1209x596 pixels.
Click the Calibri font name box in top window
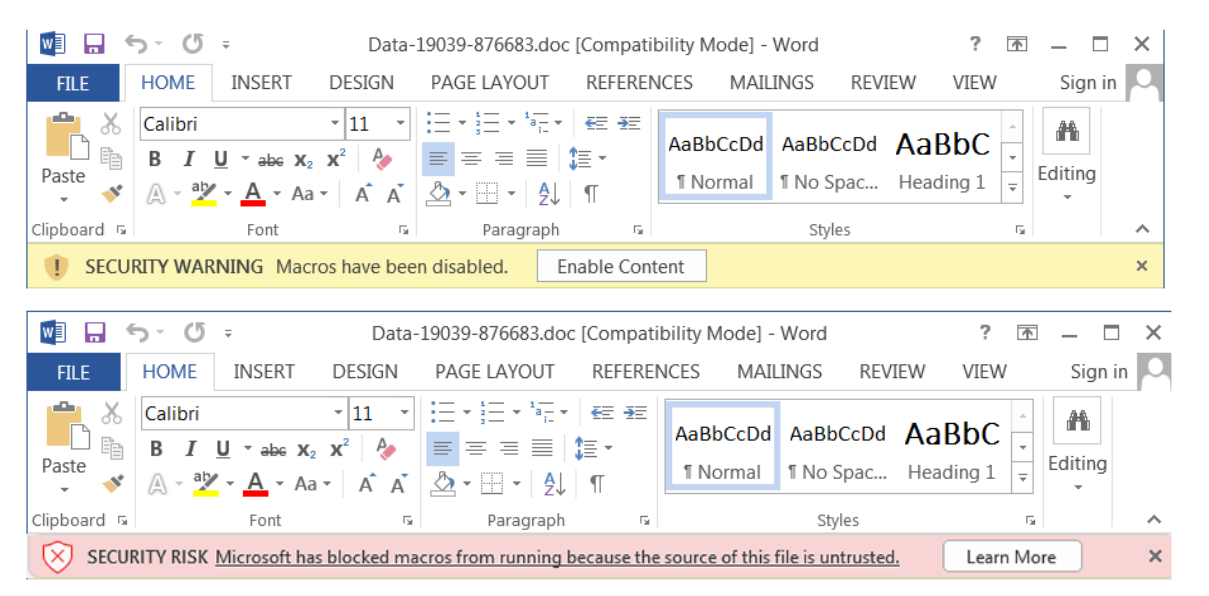(234, 124)
